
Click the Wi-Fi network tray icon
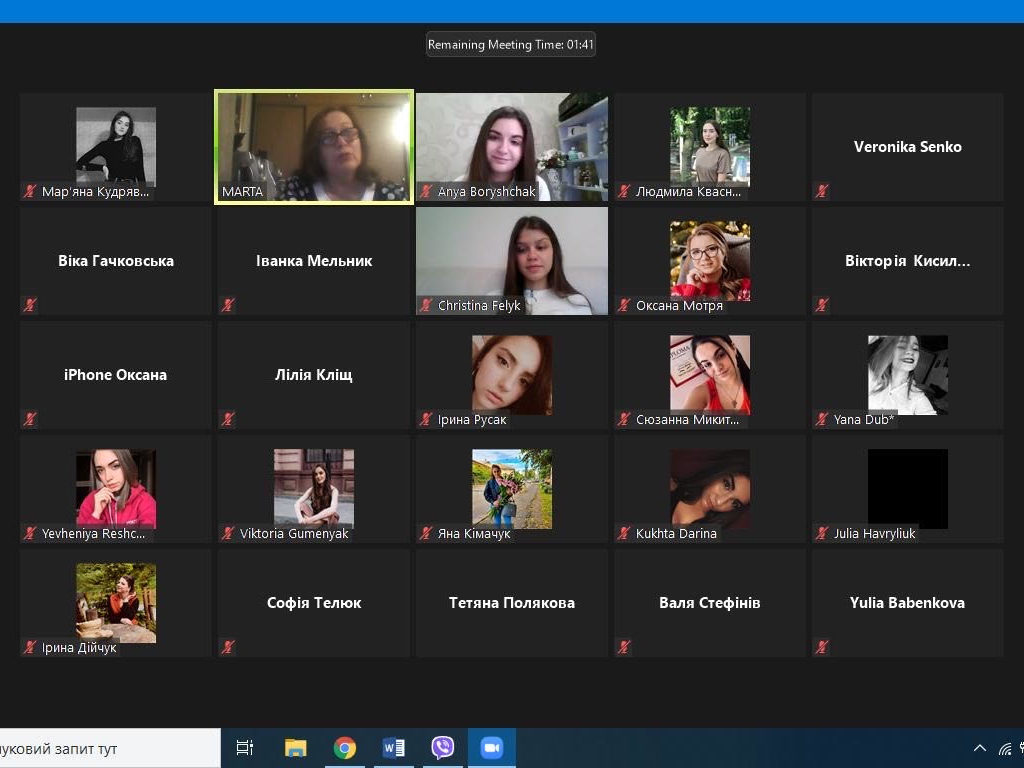[x=1005, y=748]
